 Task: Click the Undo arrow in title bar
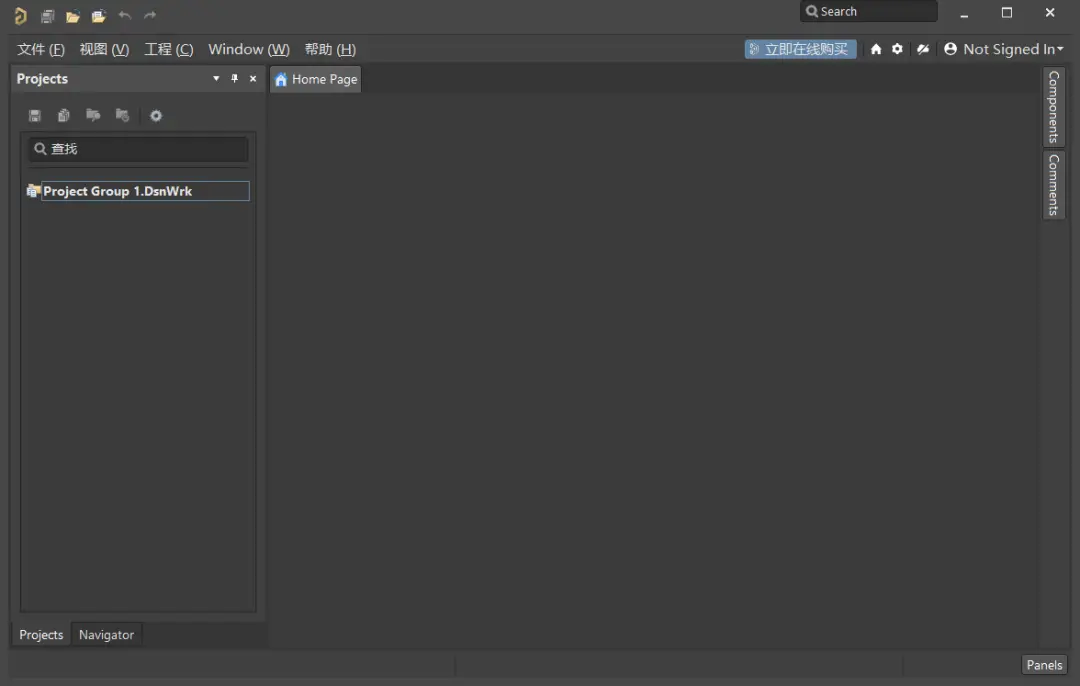click(125, 15)
